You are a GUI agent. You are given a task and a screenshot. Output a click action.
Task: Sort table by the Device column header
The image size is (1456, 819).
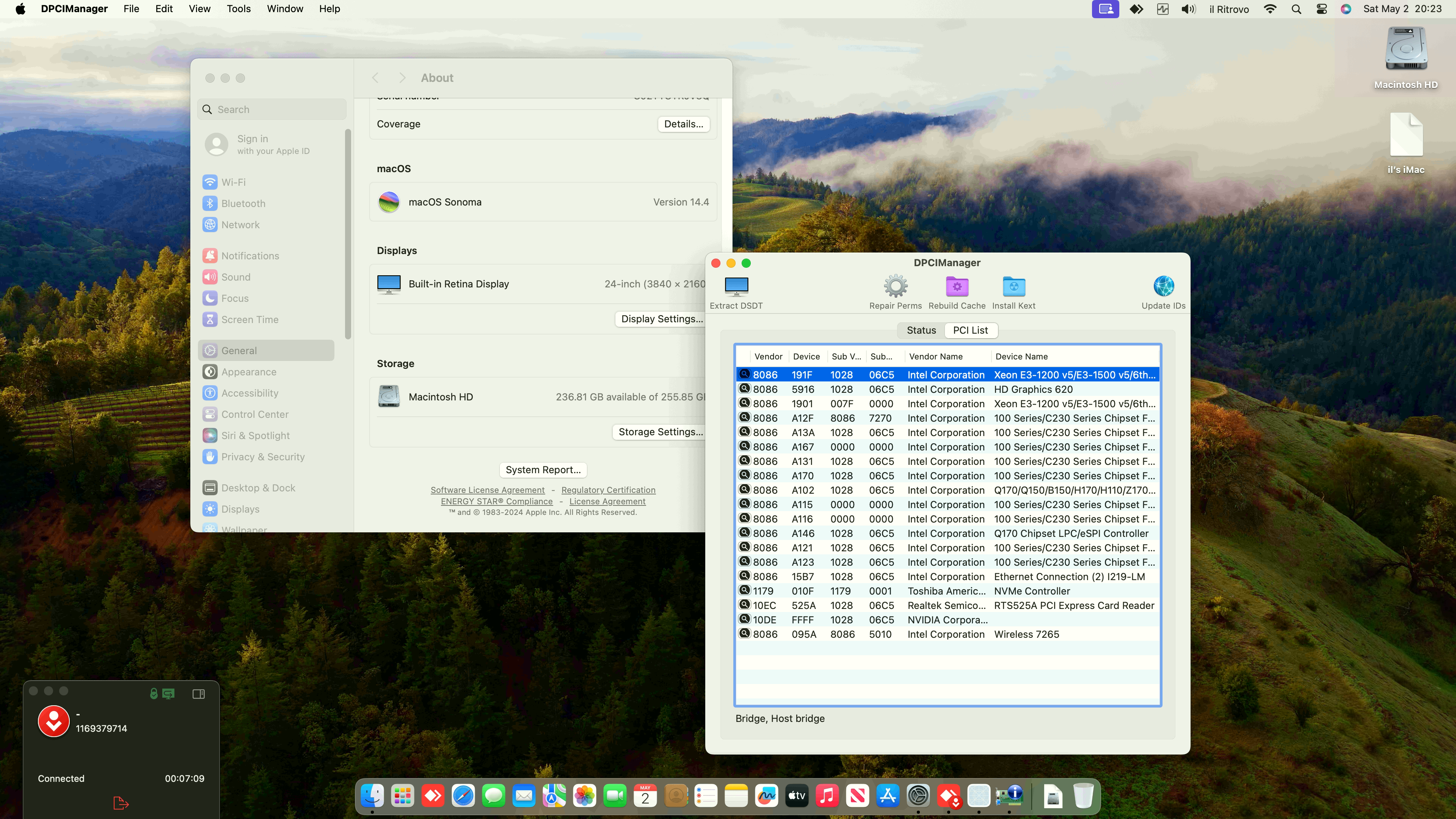(x=806, y=357)
